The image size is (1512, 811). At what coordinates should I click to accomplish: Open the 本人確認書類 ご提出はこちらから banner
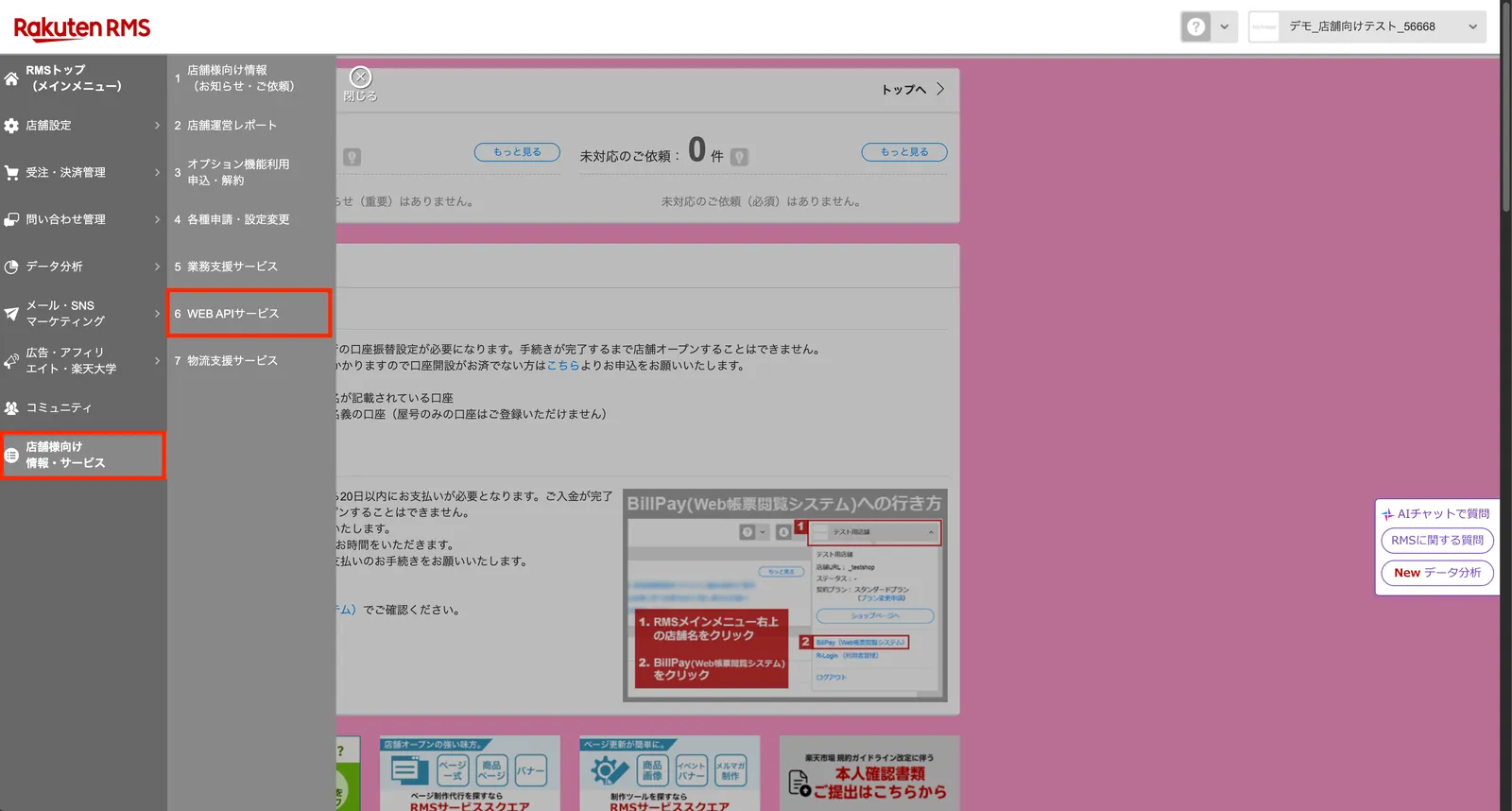pos(869,774)
